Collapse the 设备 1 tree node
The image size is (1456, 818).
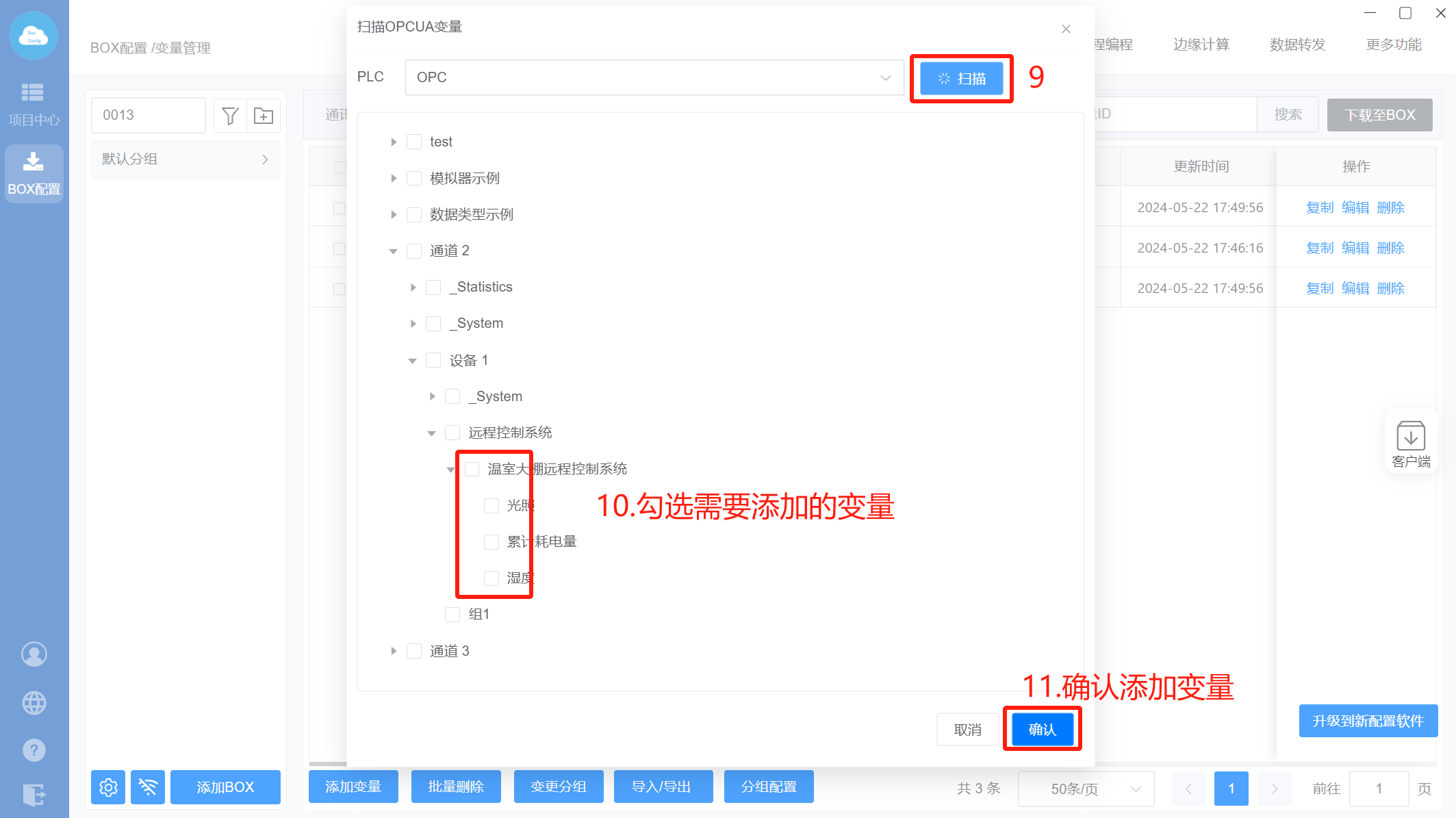click(x=413, y=361)
